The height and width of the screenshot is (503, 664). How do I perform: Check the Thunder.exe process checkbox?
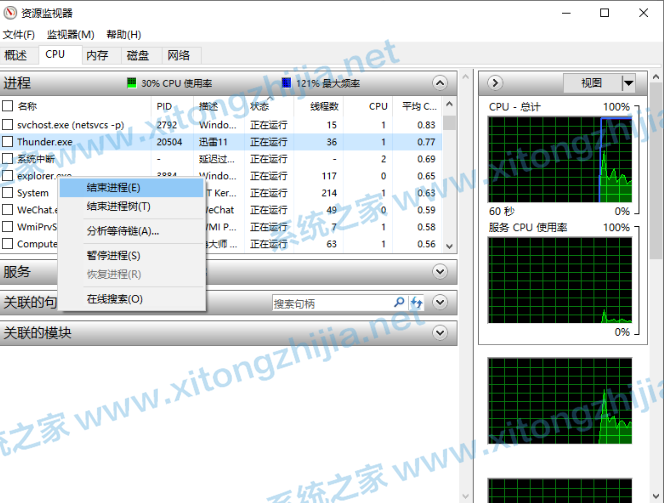click(8, 141)
